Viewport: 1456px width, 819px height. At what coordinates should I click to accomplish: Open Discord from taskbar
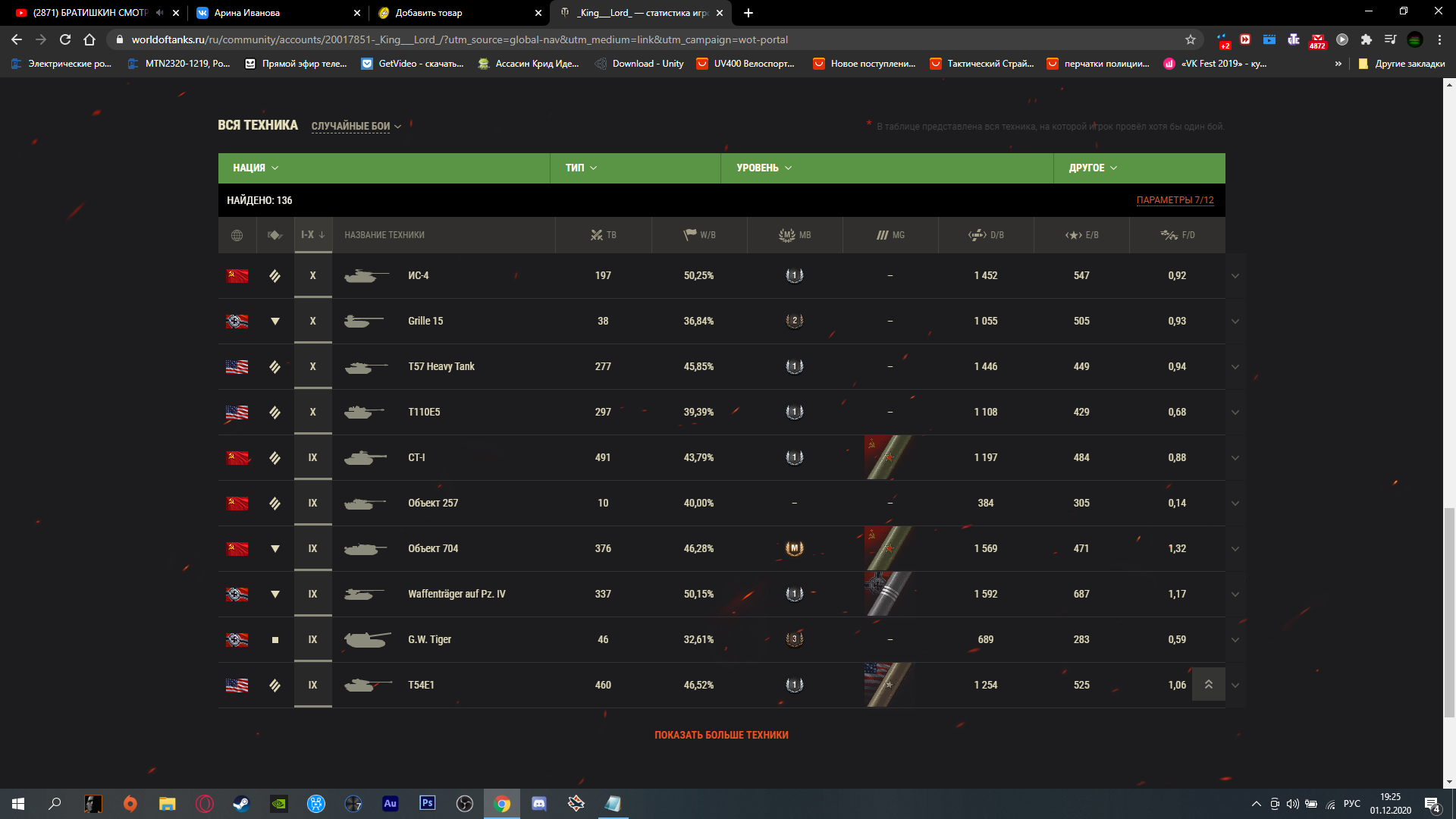click(x=539, y=804)
